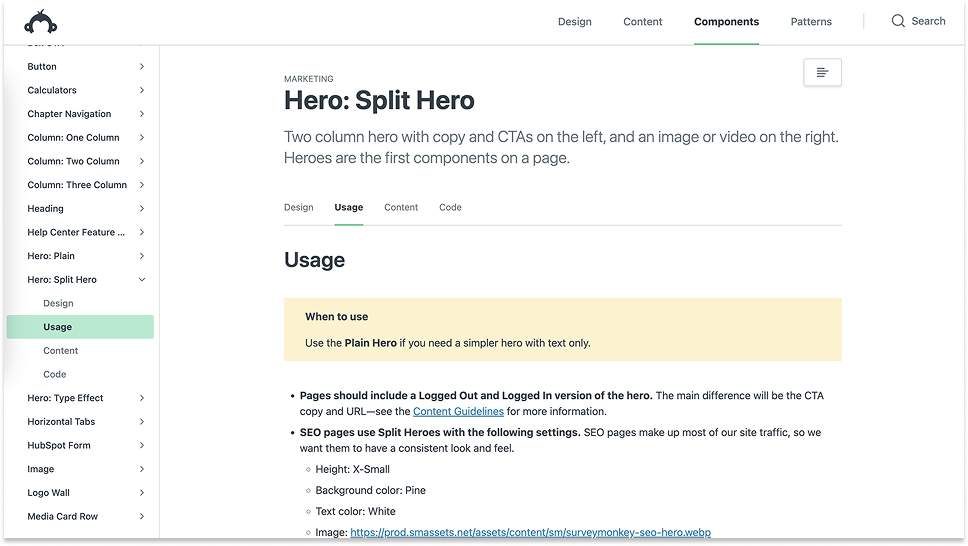Expand the Logo Wall chevron

(142, 493)
